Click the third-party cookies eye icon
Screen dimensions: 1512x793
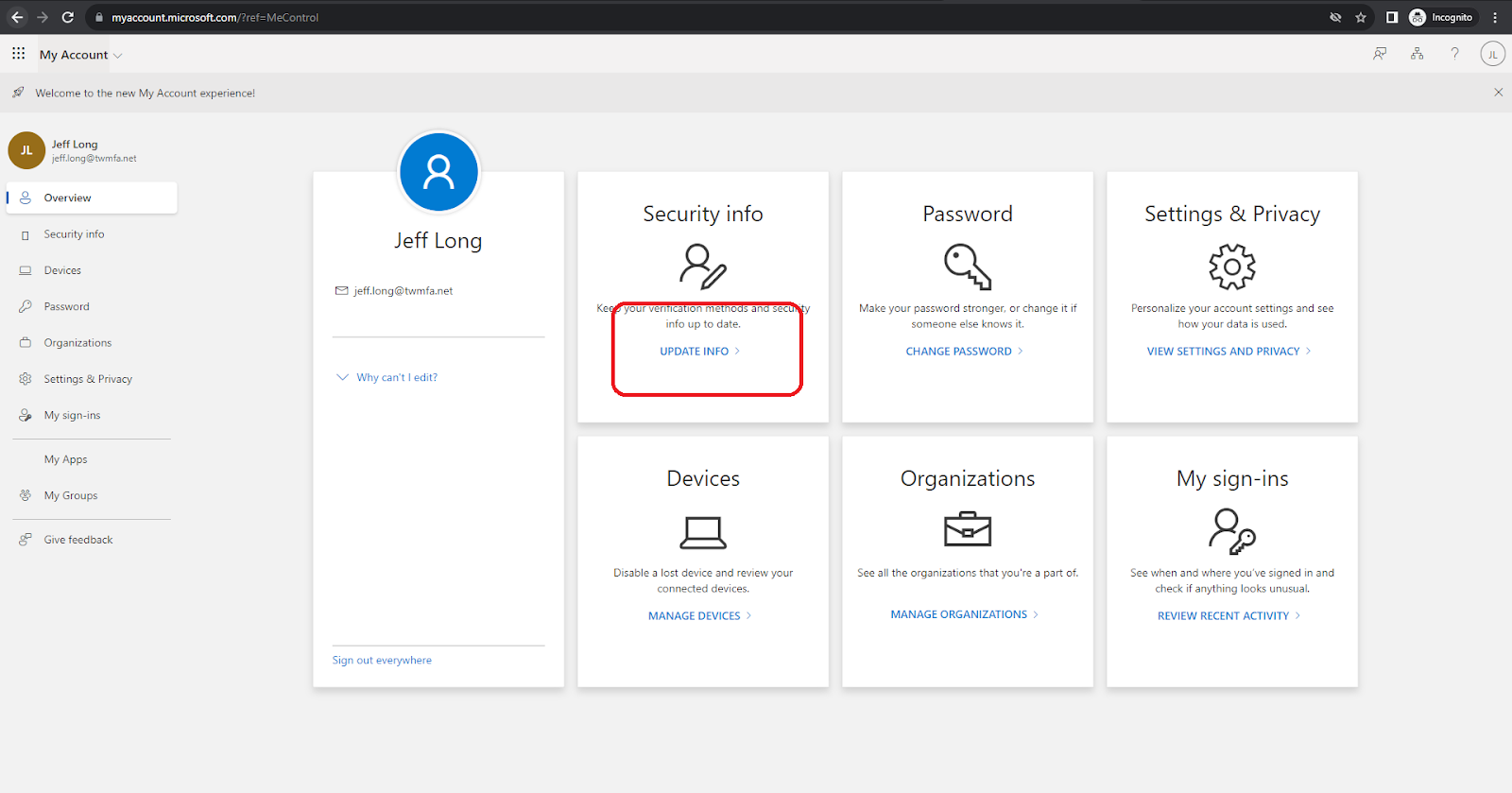click(x=1335, y=17)
